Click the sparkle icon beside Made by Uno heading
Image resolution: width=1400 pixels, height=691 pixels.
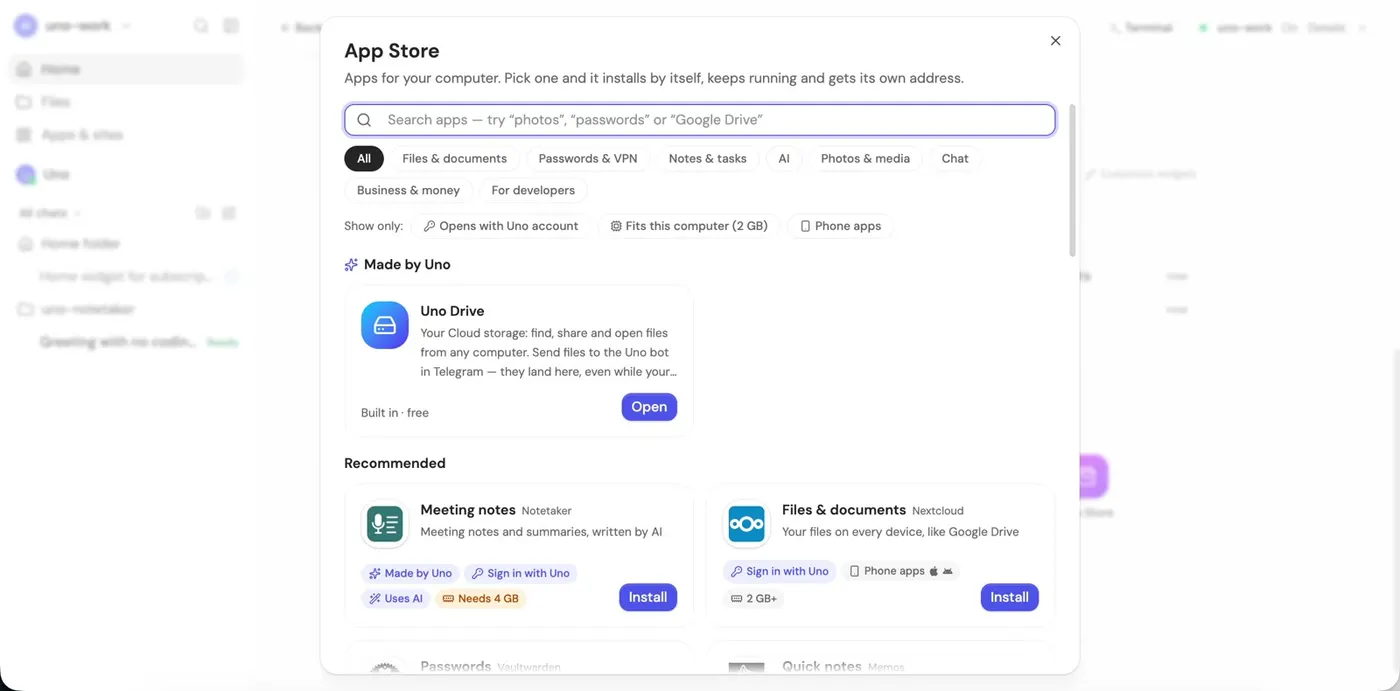(x=351, y=265)
